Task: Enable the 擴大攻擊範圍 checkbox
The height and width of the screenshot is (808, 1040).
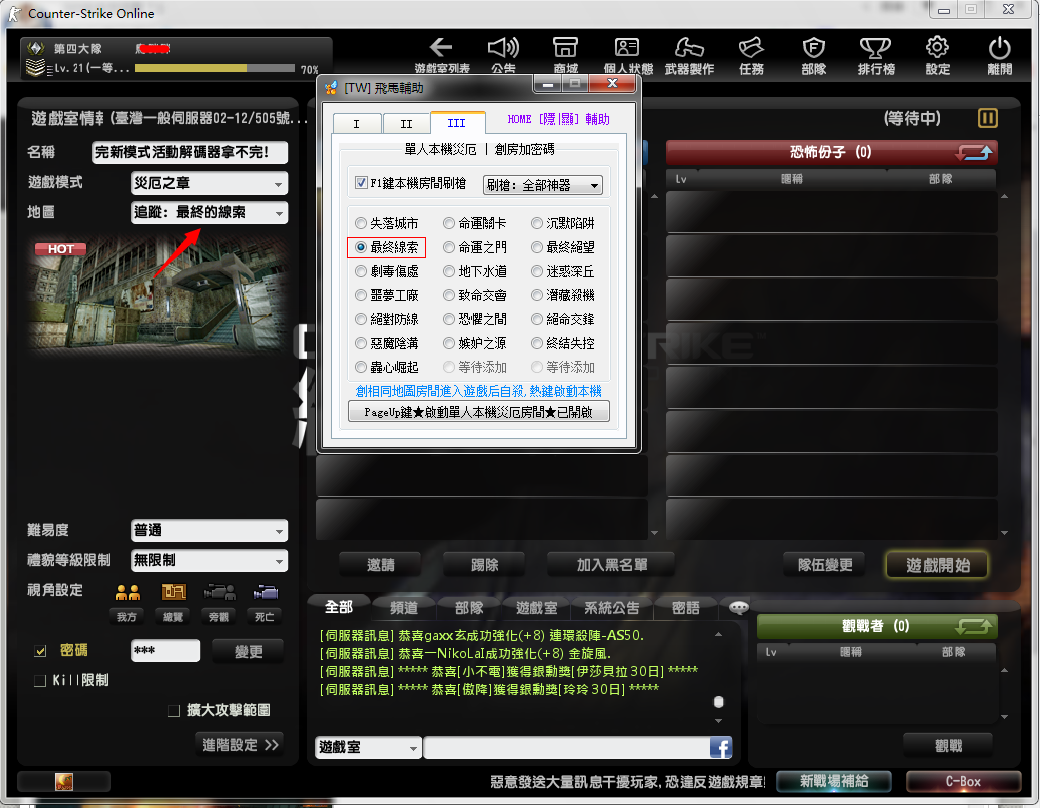Action: 174,711
